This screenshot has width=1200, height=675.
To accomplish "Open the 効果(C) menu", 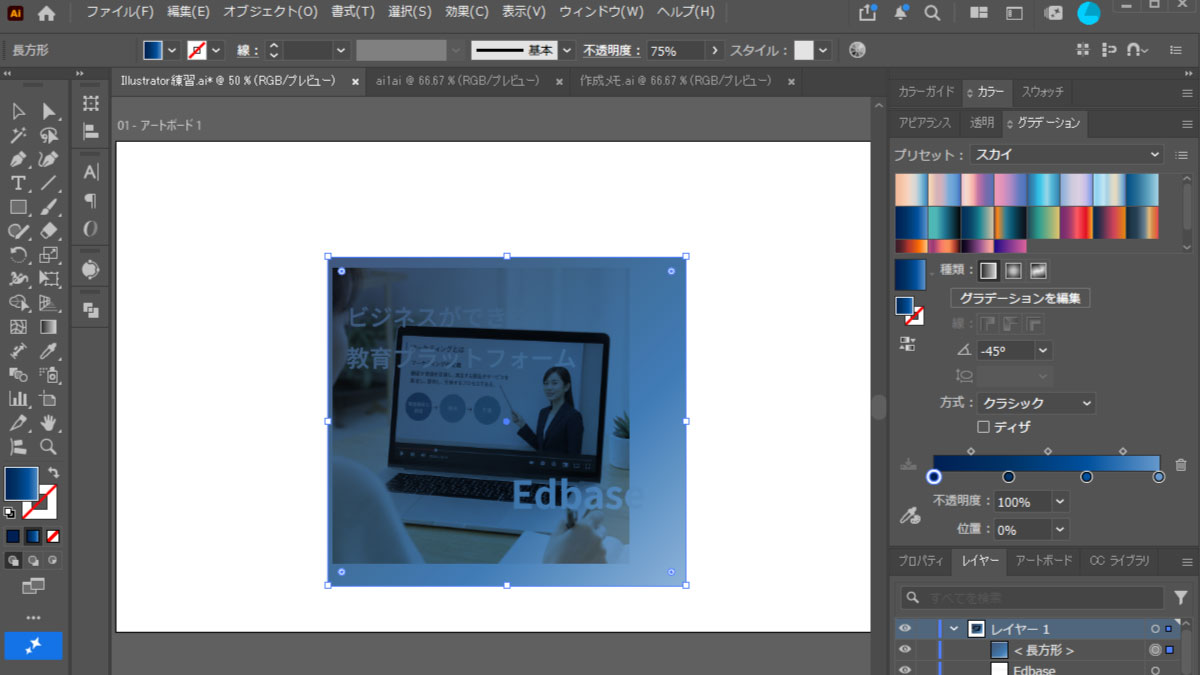I will [x=467, y=13].
